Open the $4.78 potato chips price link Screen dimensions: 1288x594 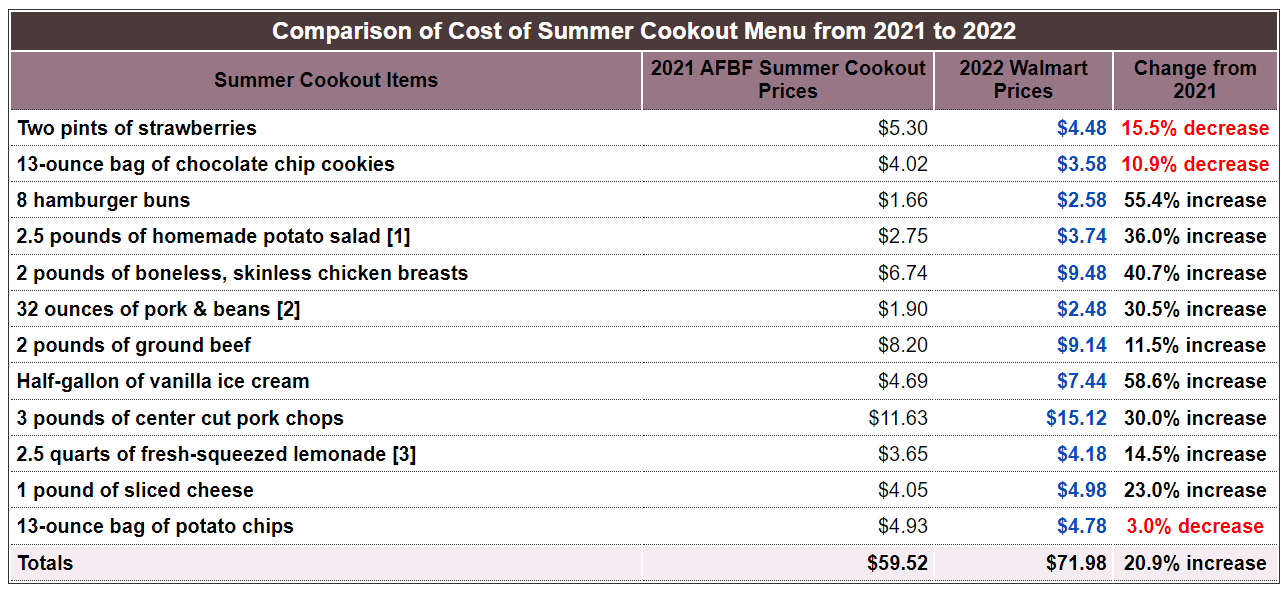[x=1081, y=526]
